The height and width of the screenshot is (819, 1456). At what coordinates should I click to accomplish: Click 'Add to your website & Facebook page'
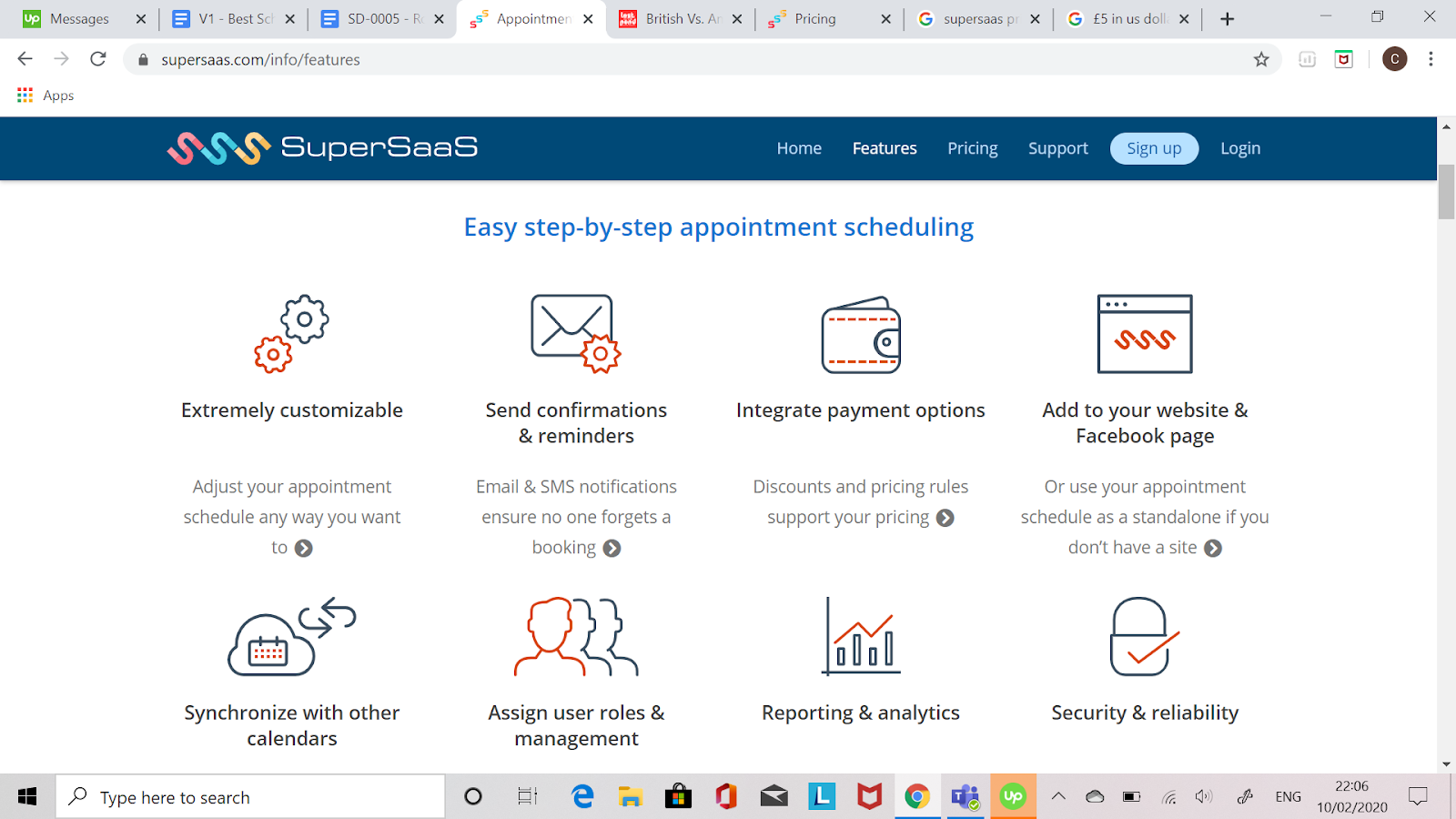tap(1145, 423)
